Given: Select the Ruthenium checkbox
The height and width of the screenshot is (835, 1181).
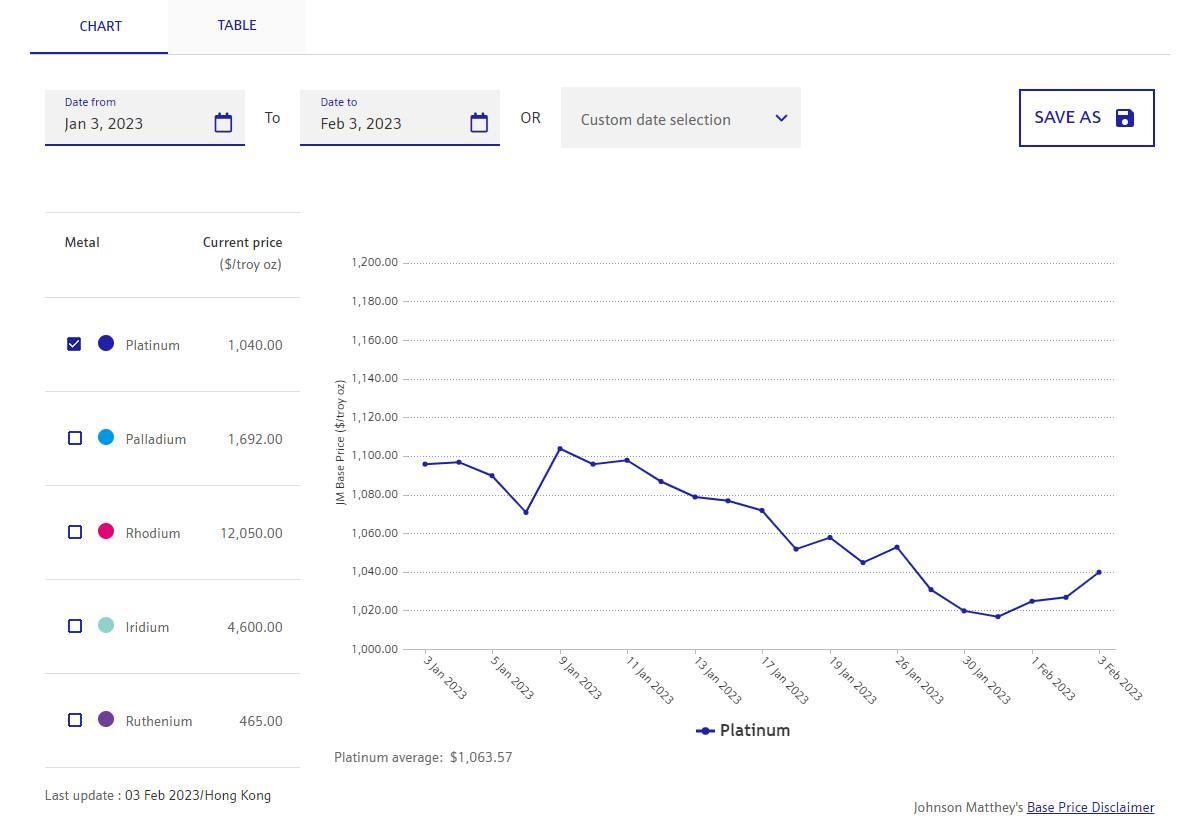Looking at the screenshot, I should pos(75,720).
